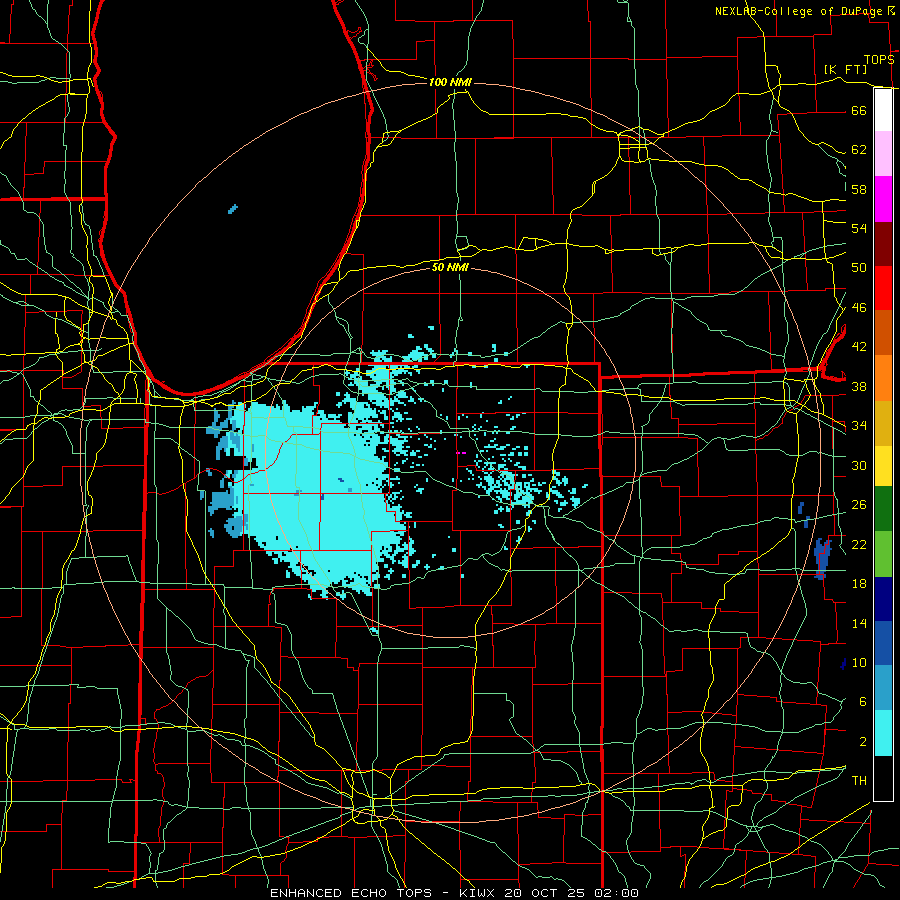
Task: Click the '22' legend value
Action: [859, 544]
